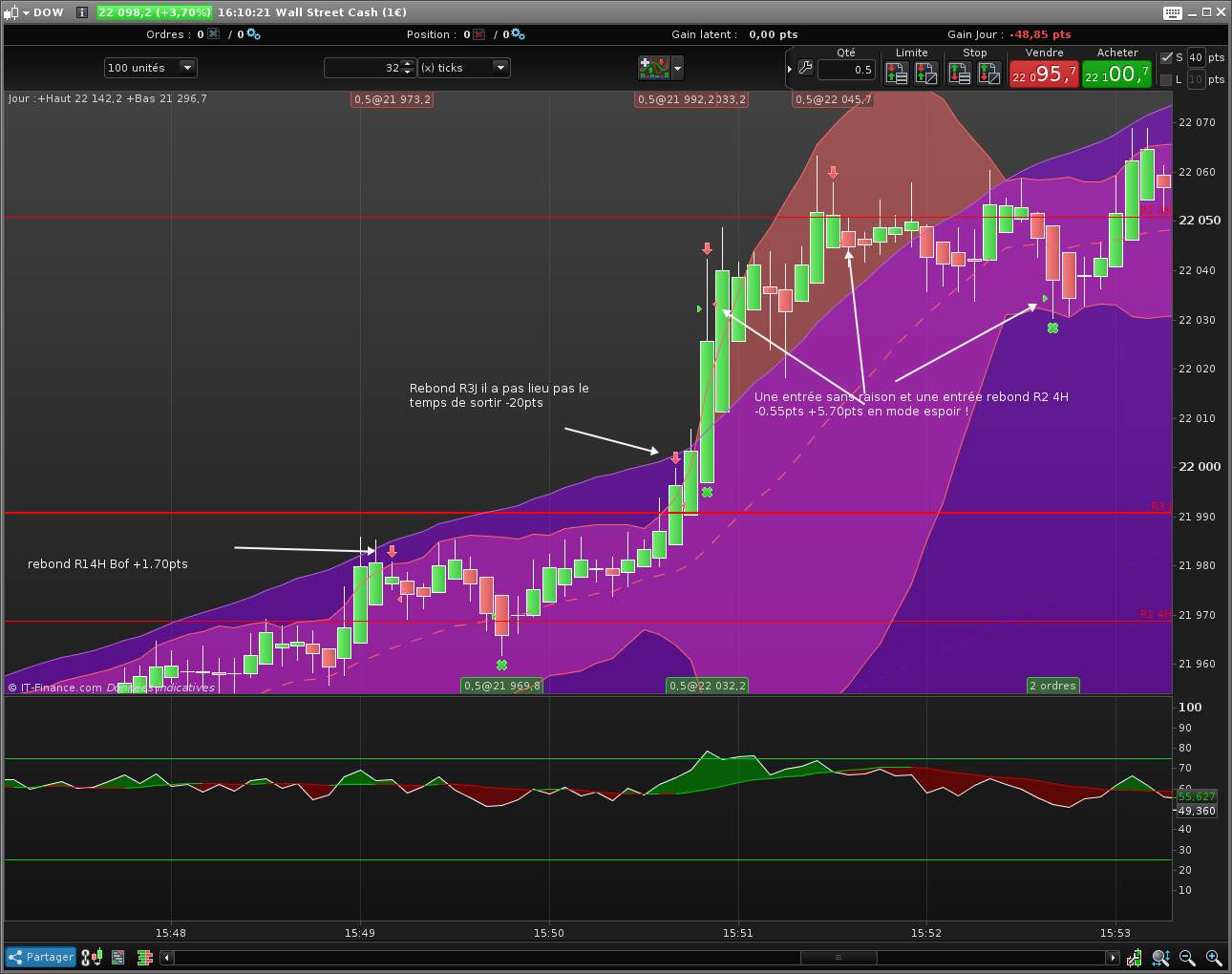Image resolution: width=1232 pixels, height=974 pixels.
Task: Click the green cross exit marker near 22 030
Action: point(1052,328)
